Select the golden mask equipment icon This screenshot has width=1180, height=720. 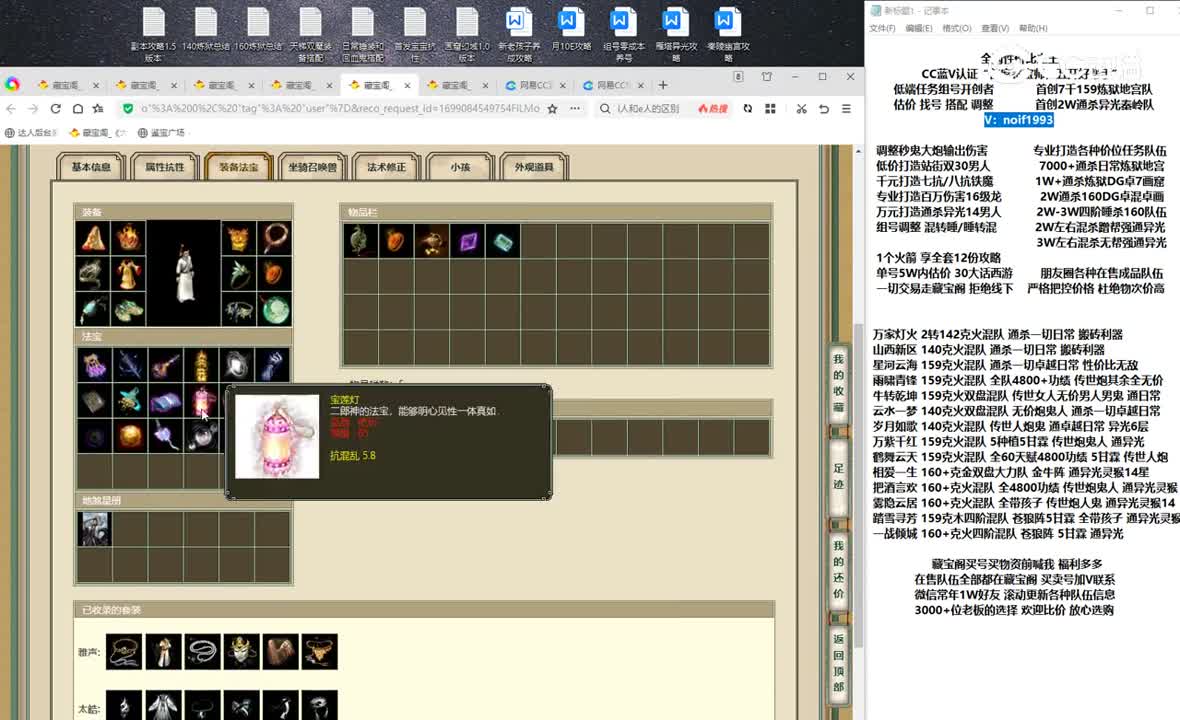[239, 238]
